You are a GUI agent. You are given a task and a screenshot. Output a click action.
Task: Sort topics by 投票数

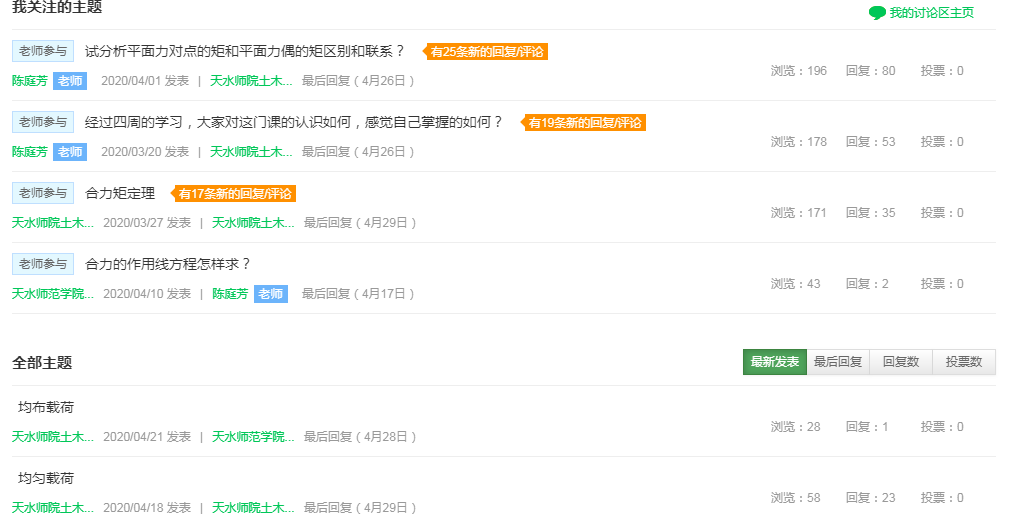point(964,362)
